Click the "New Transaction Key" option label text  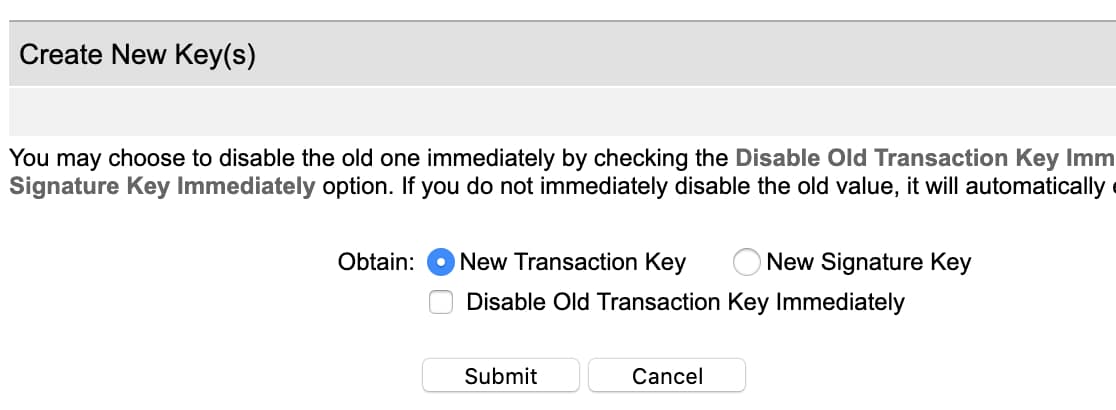[572, 262]
